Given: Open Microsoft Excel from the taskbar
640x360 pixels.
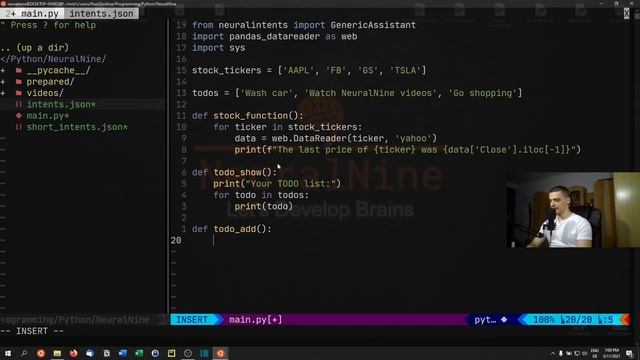Looking at the screenshot, I should pyautogui.click(x=139, y=353).
